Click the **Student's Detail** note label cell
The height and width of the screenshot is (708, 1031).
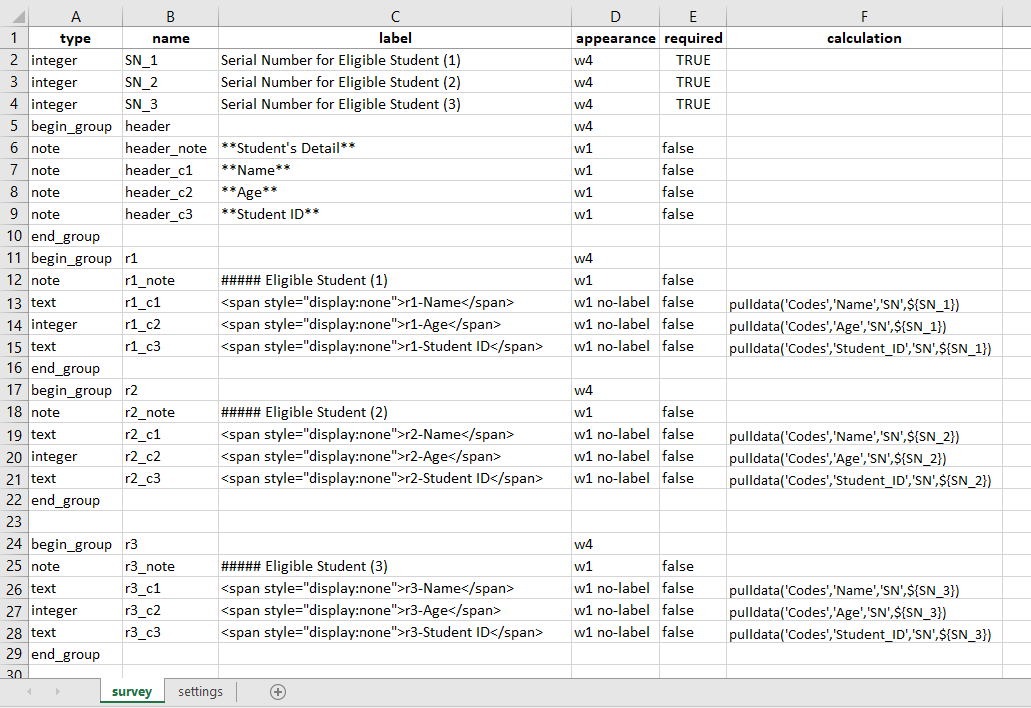pos(395,148)
